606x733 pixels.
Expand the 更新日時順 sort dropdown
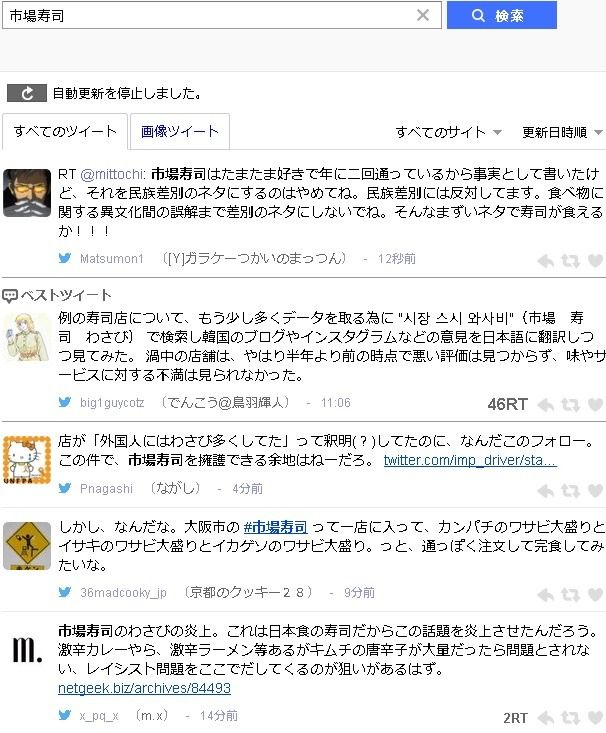coord(562,132)
